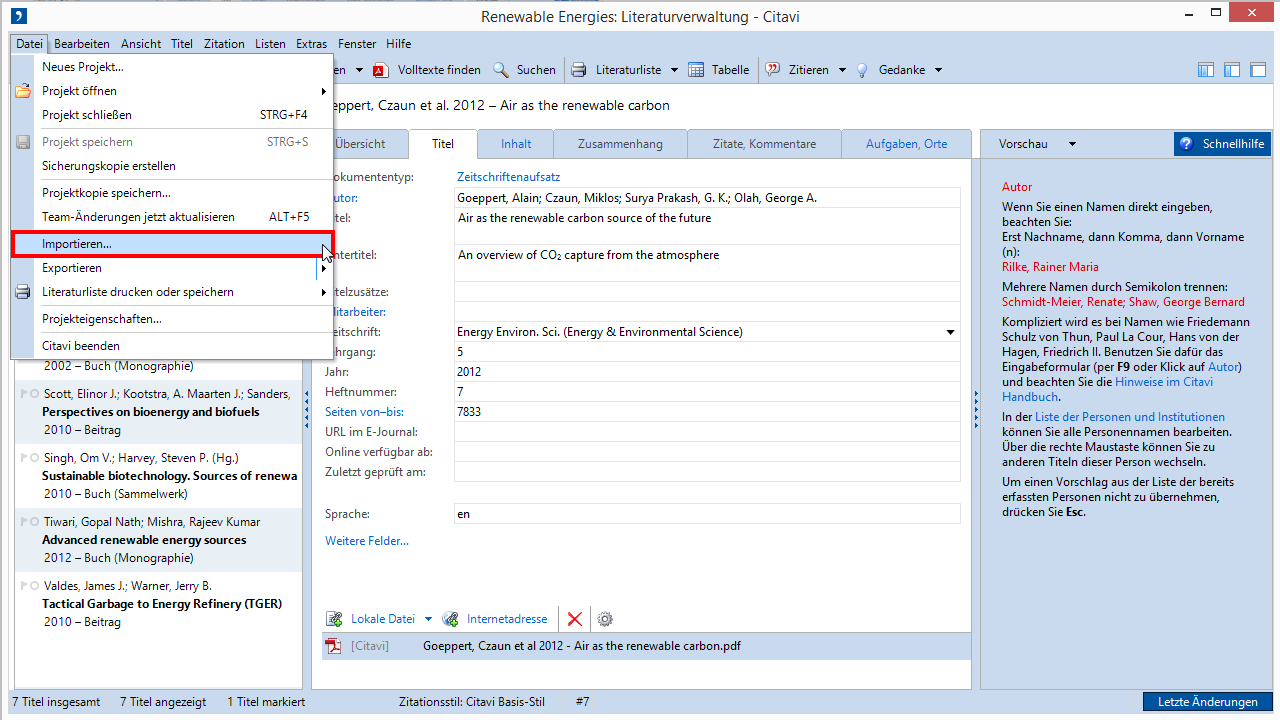Open the Gedanke dropdown arrow
The image size is (1280, 720).
pyautogui.click(x=938, y=70)
